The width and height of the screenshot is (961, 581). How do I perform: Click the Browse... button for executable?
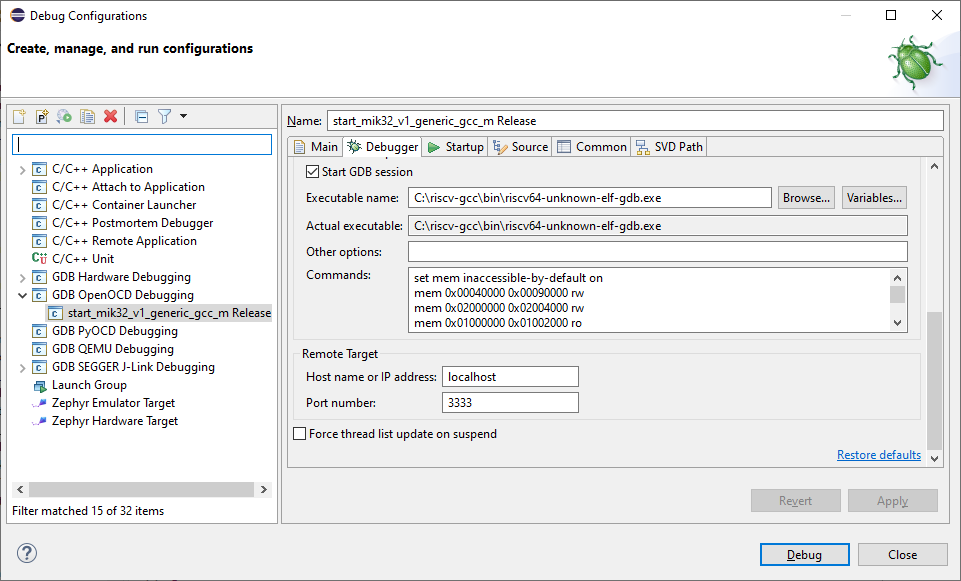coord(806,198)
